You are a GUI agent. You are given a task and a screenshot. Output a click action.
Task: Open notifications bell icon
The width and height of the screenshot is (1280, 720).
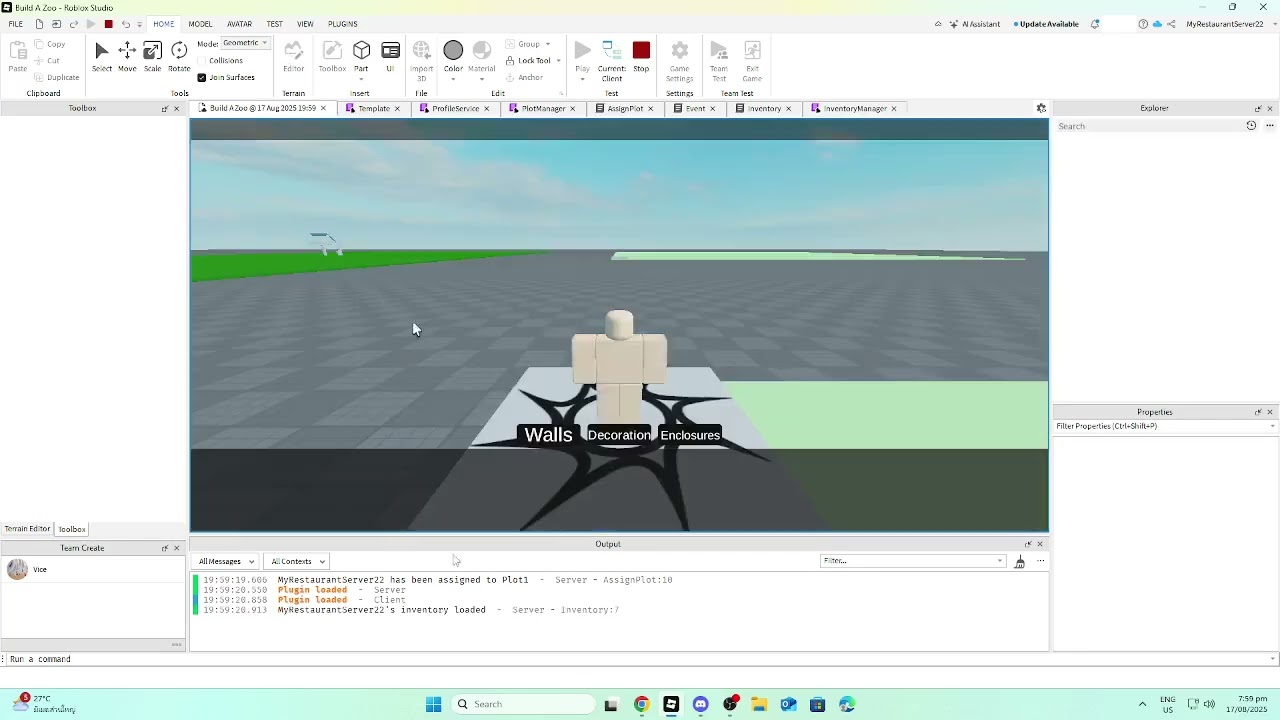(x=1095, y=24)
